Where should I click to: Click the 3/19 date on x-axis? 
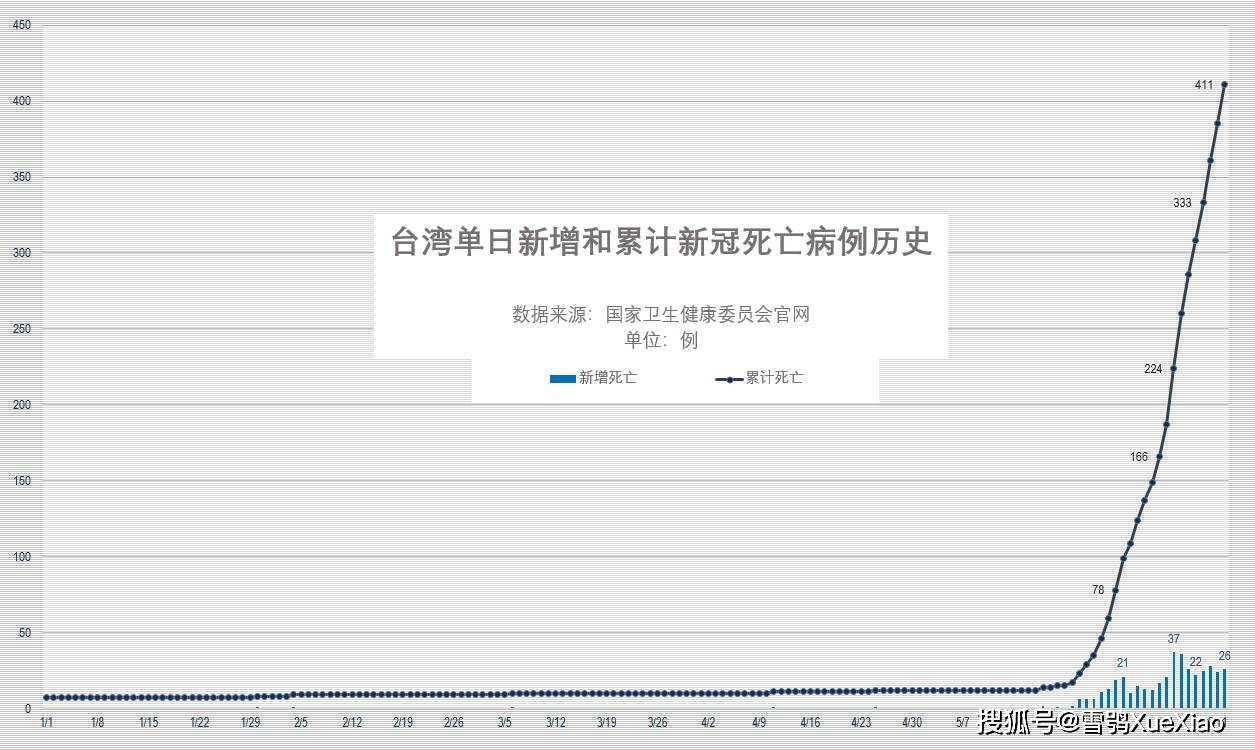coord(607,722)
